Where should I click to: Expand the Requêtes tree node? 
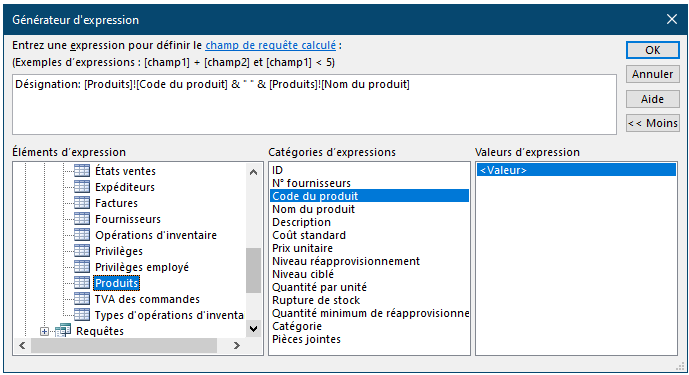tap(44, 331)
